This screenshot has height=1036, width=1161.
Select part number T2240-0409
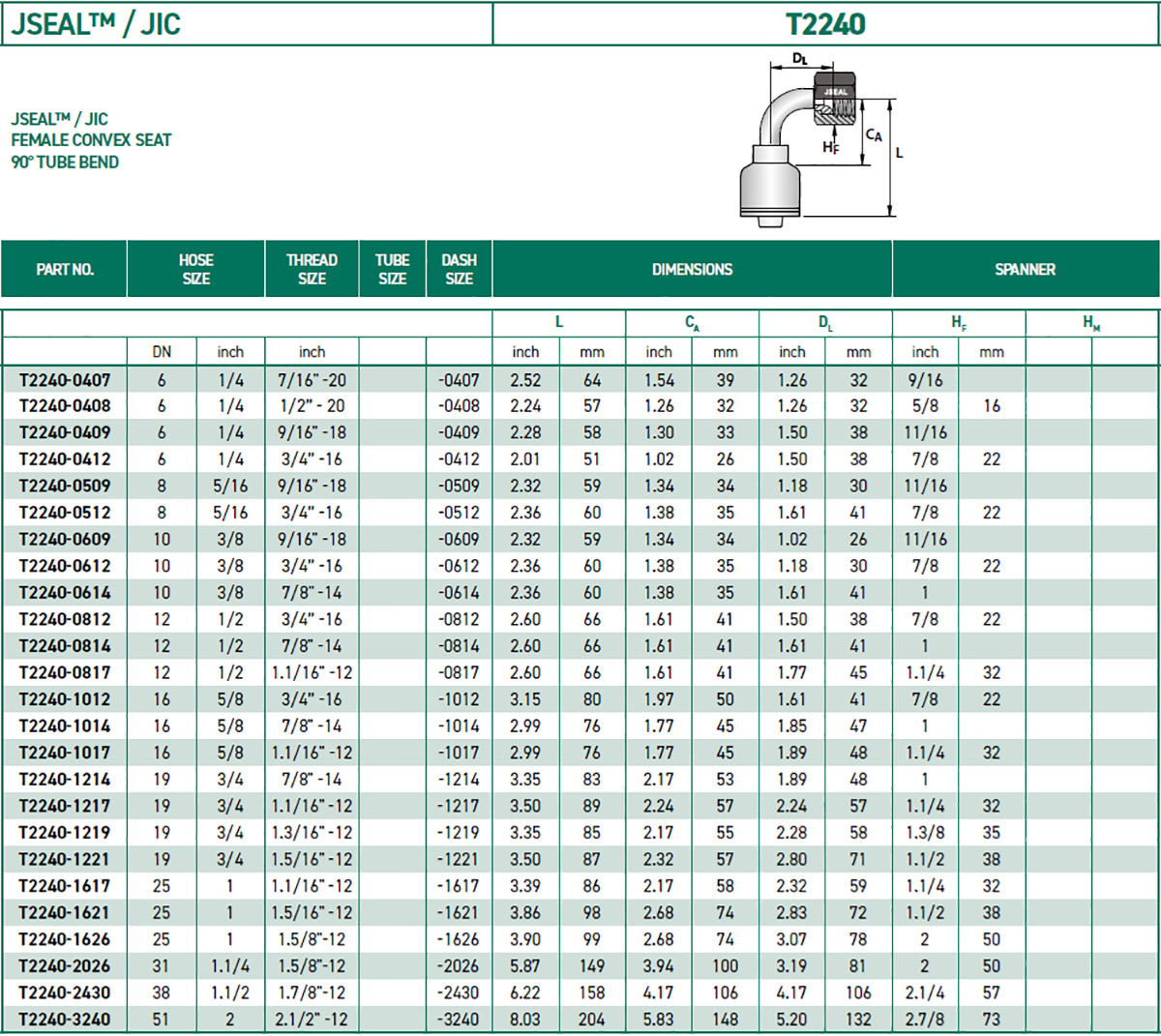pos(65,432)
